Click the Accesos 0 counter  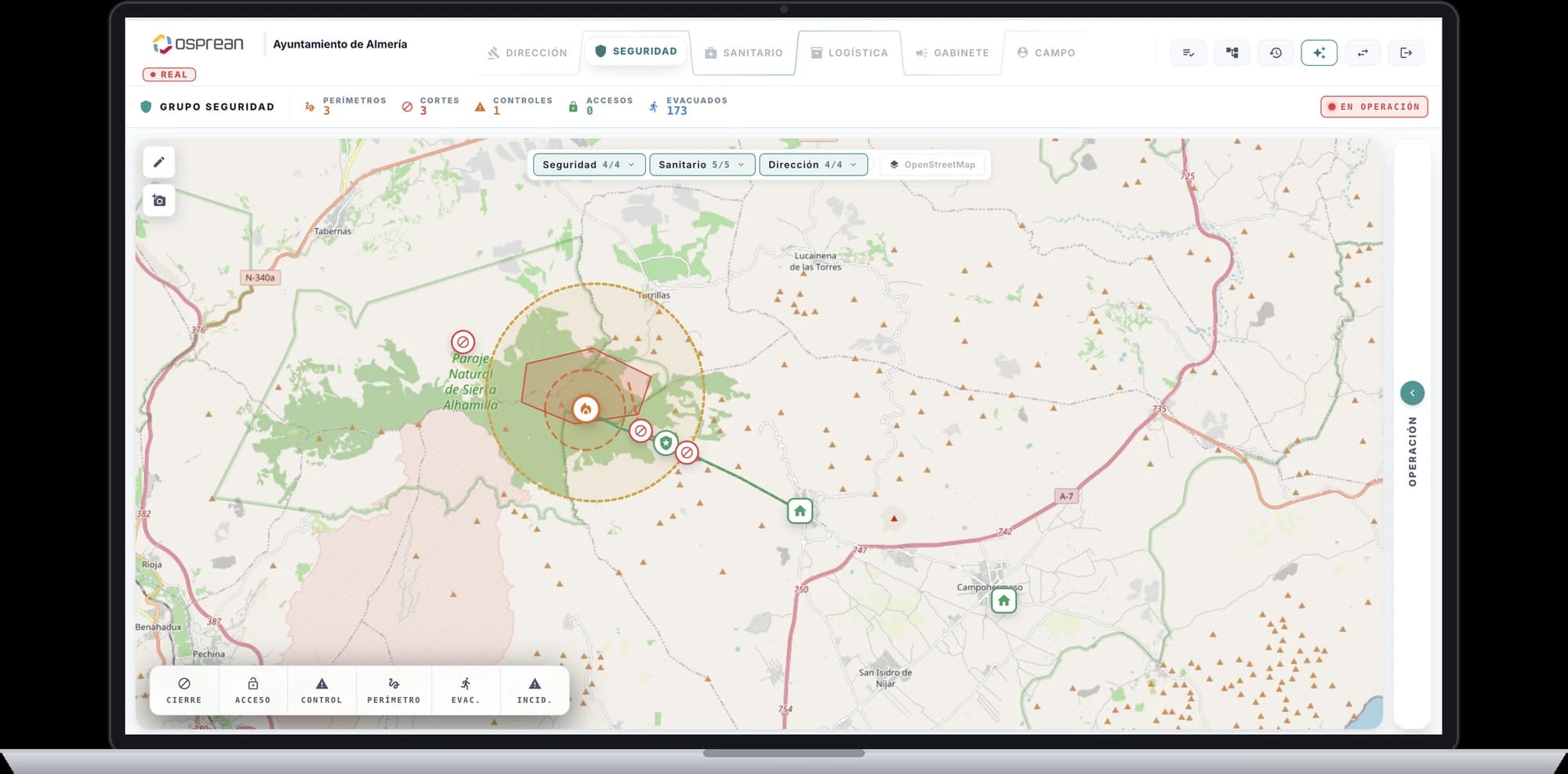click(600, 106)
